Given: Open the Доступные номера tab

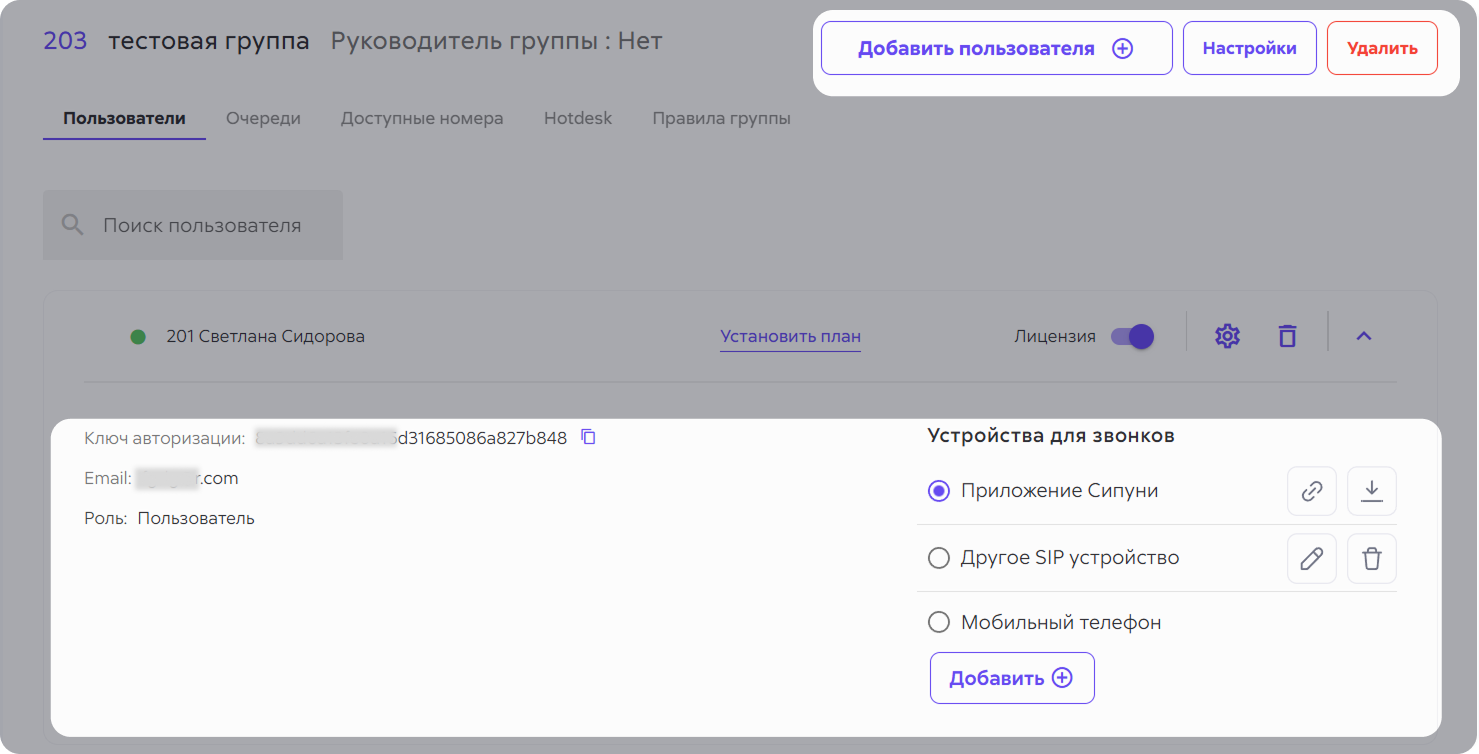Looking at the screenshot, I should pyautogui.click(x=422, y=118).
